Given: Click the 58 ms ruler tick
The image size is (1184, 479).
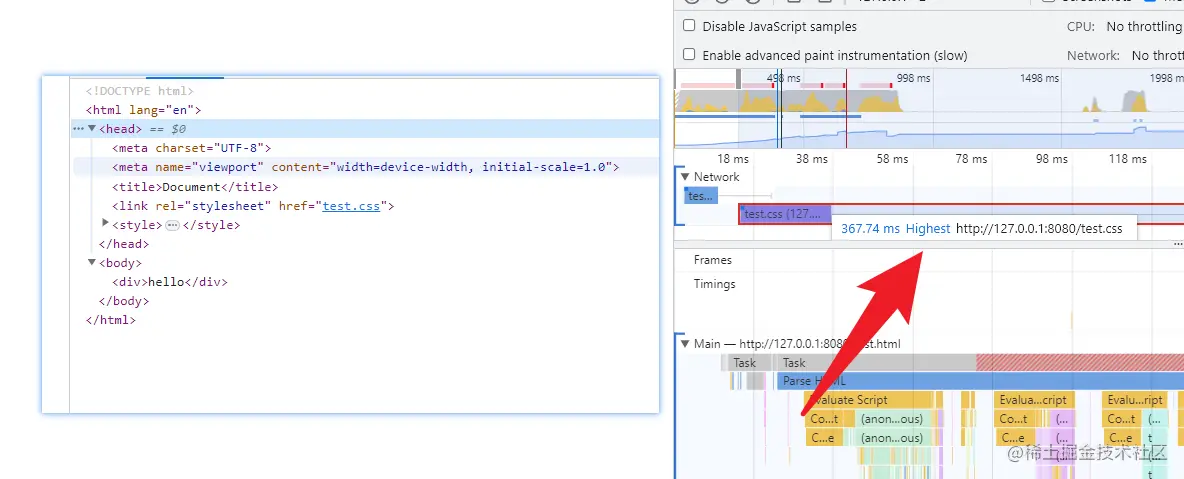Looking at the screenshot, I should (892, 159).
